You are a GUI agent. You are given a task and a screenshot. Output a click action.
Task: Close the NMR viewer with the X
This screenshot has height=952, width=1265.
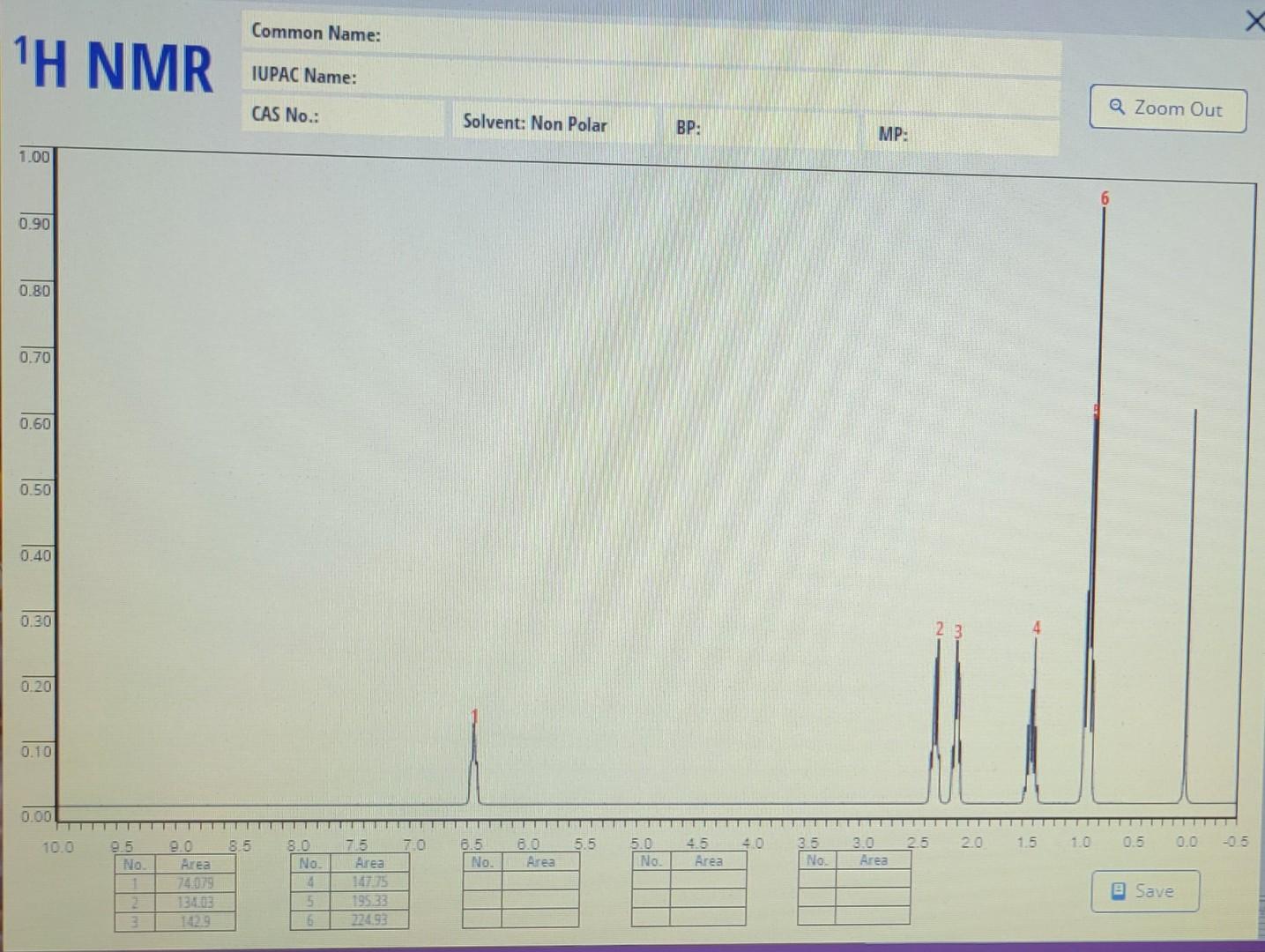1254,21
